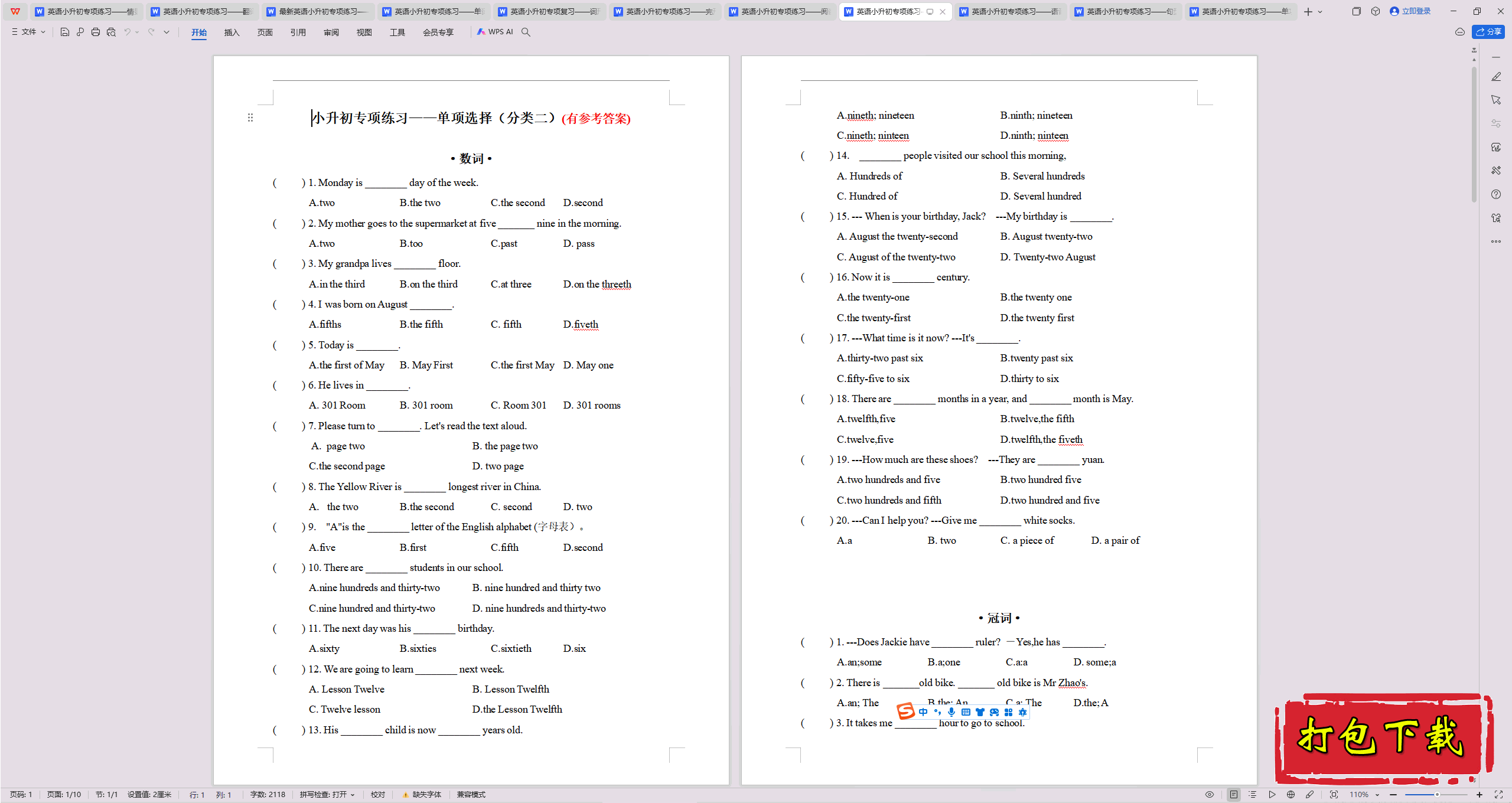Open the 会员专享 member ribbon tab
The width and height of the screenshot is (1512, 803).
pos(438,32)
